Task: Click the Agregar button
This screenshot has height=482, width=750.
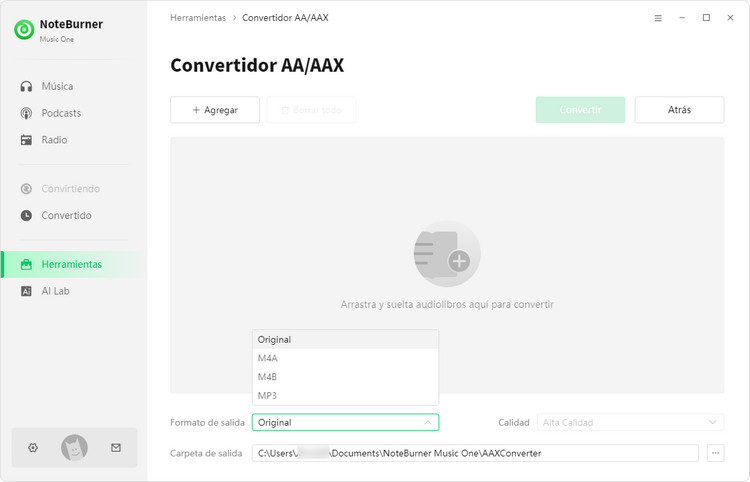Action: pos(215,110)
